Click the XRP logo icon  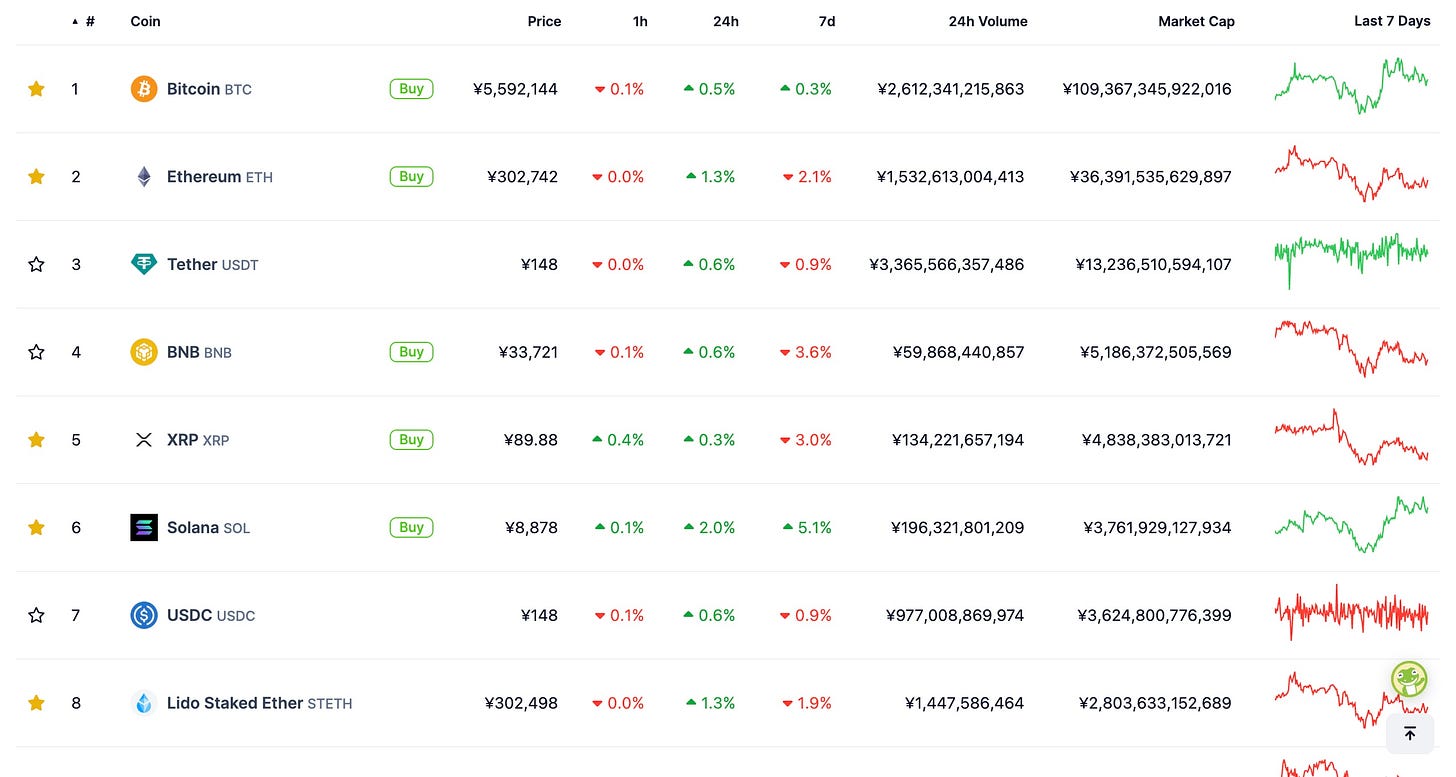click(x=144, y=440)
